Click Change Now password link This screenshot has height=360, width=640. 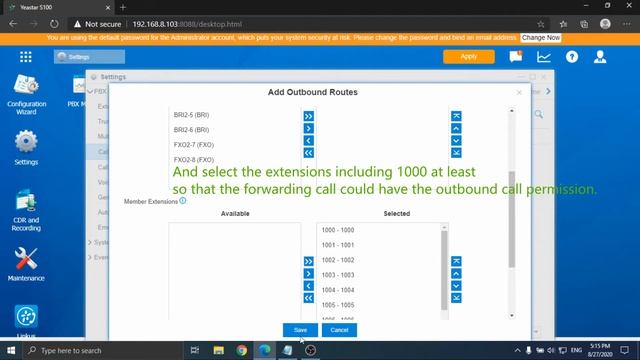[x=541, y=38]
